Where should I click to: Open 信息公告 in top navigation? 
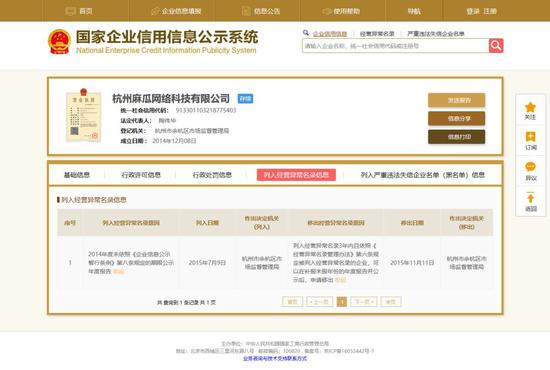coord(261,11)
